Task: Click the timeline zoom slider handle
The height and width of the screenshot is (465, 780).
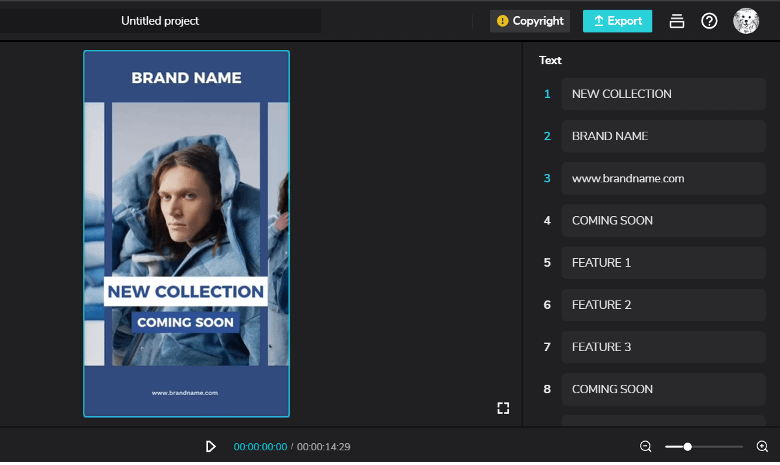Action: 687,447
